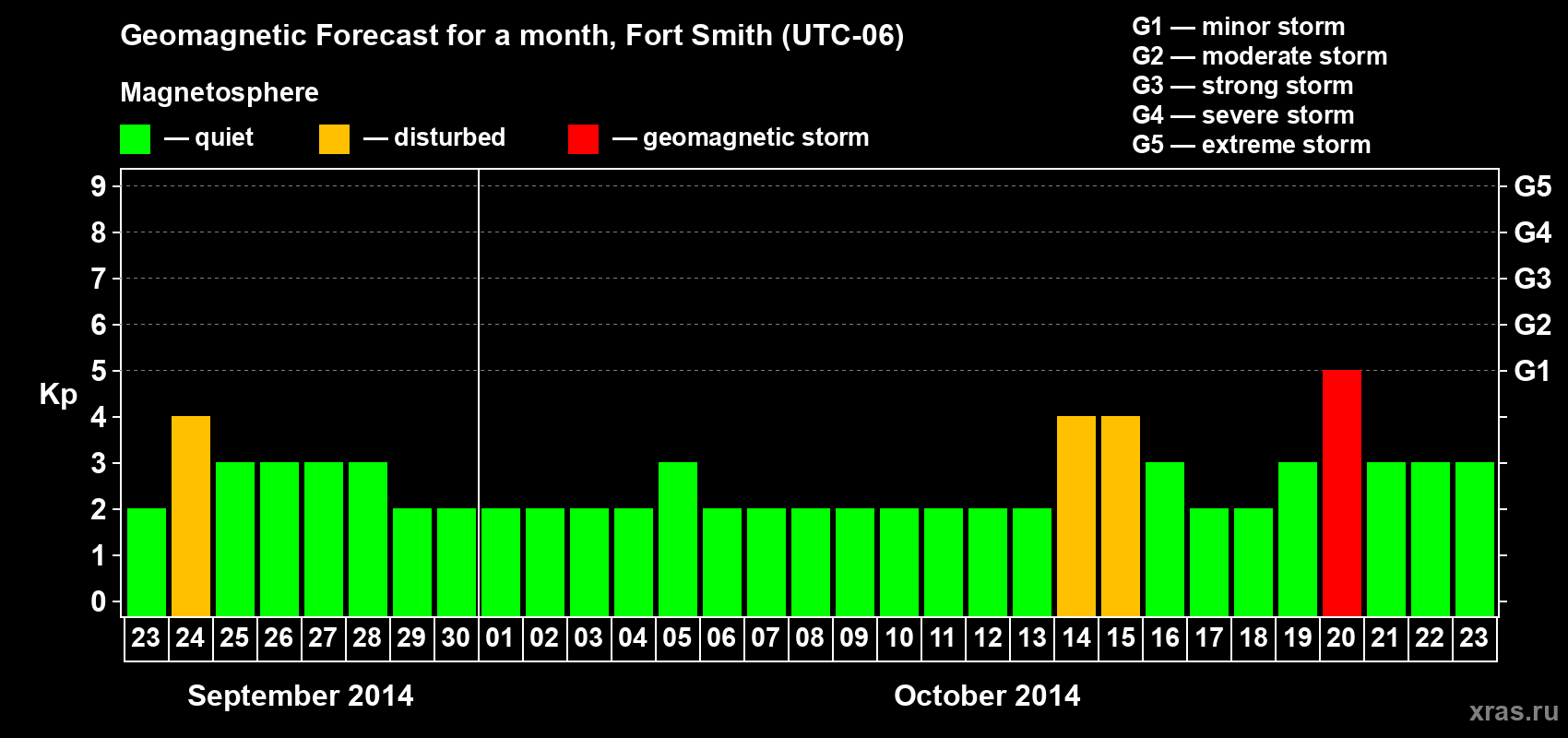Select the orange bar for October 14

[1076, 517]
